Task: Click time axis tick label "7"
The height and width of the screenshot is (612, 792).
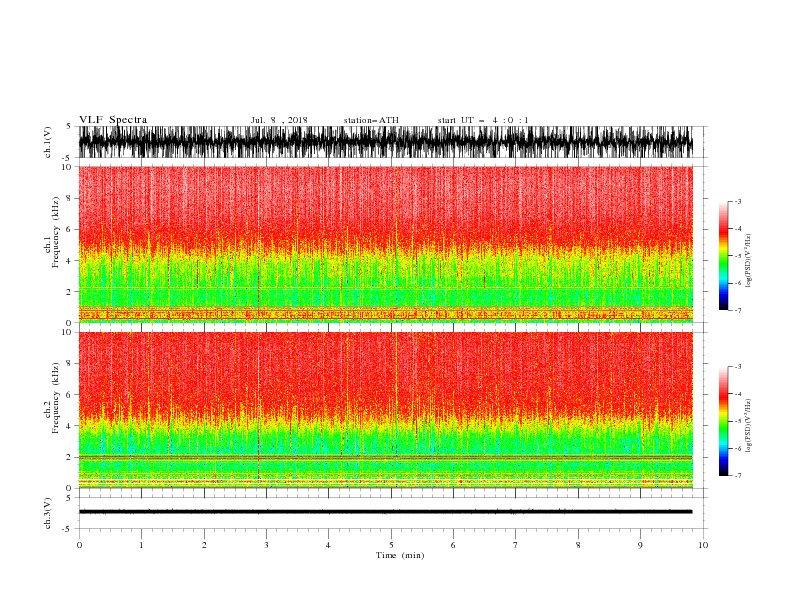Action: [x=516, y=545]
